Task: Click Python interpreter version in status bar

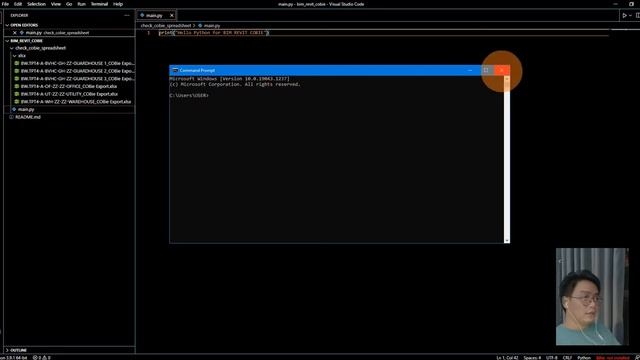Action: [13, 358]
